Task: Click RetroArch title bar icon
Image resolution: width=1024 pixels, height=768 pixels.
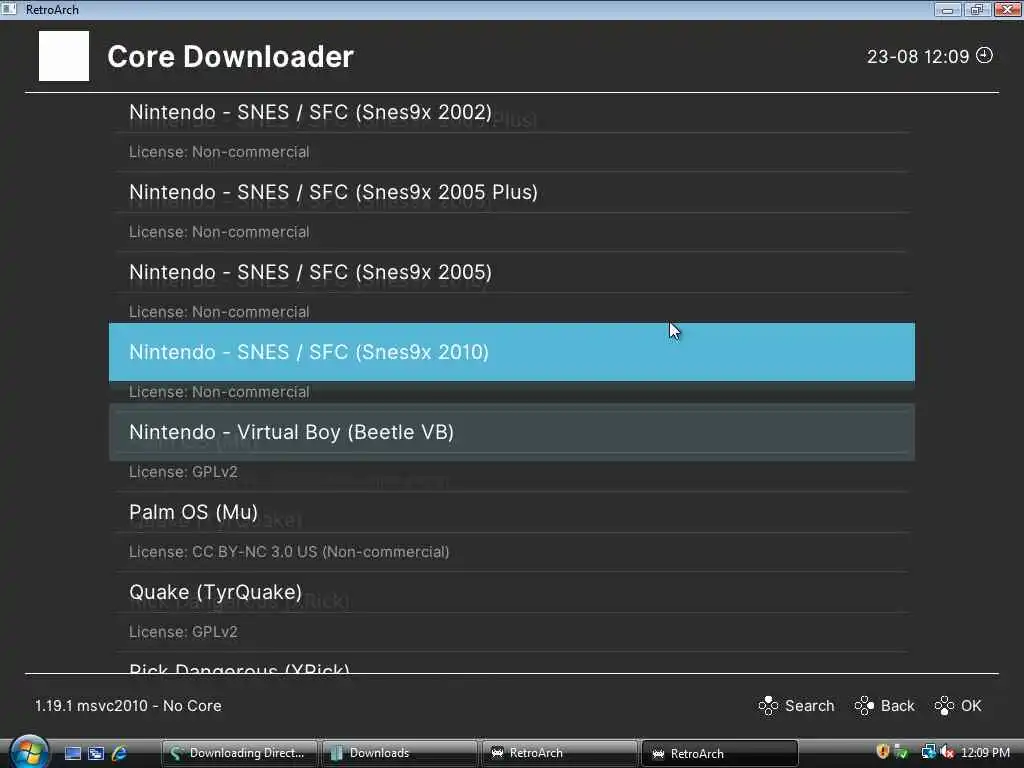Action: point(9,9)
